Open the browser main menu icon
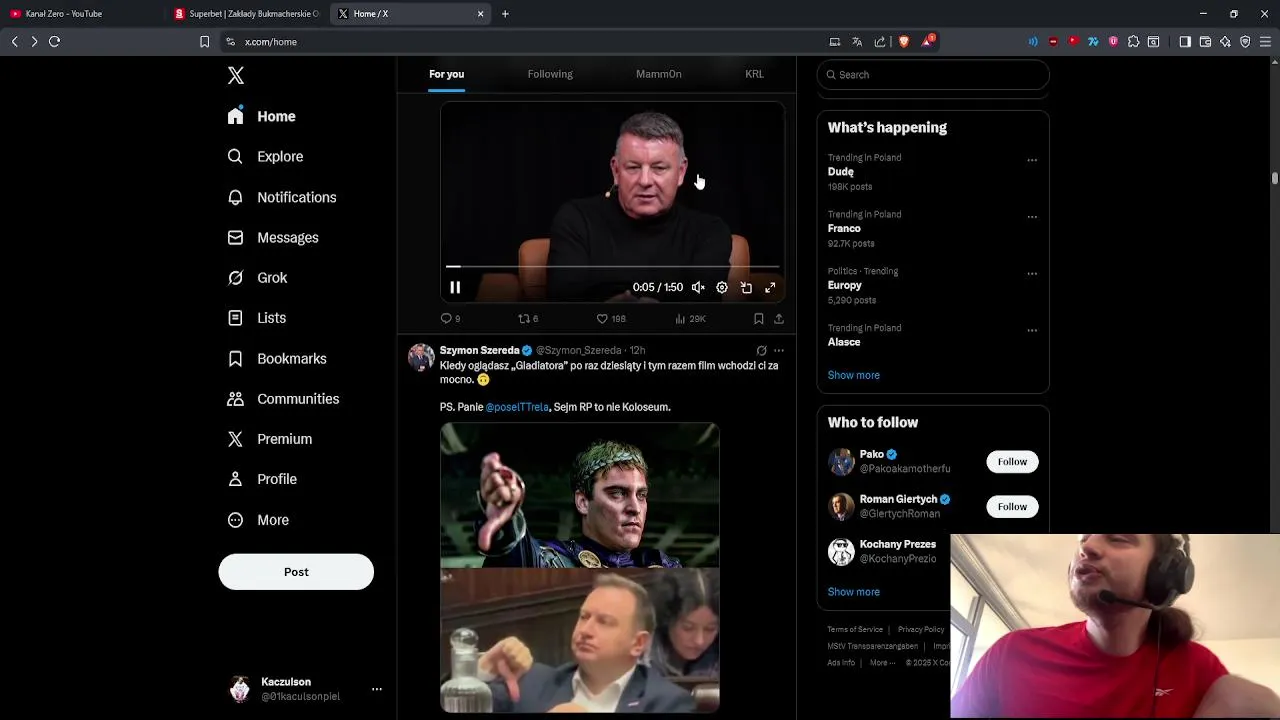 coord(1265,42)
